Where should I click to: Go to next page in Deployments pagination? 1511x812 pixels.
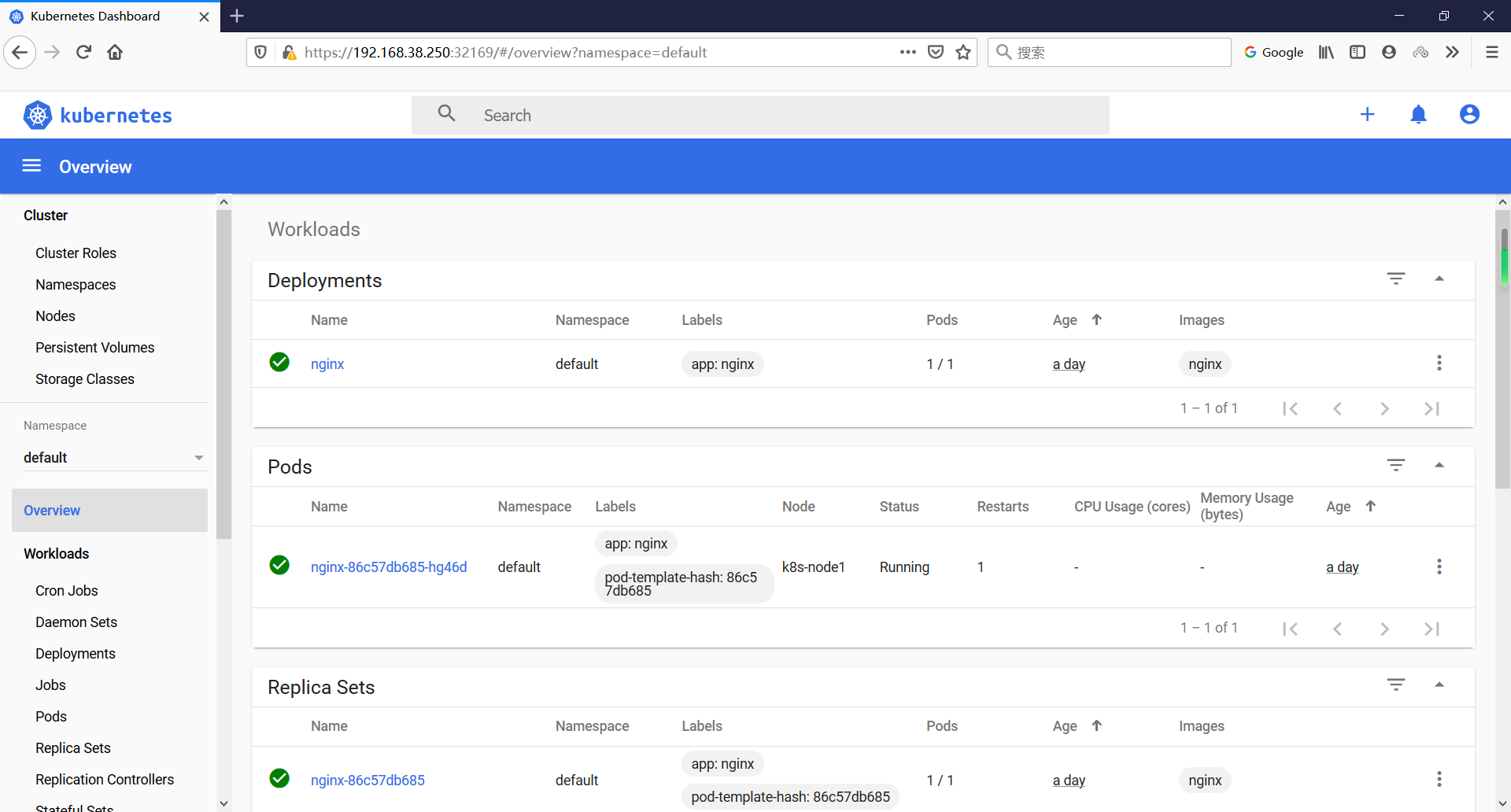[1385, 408]
